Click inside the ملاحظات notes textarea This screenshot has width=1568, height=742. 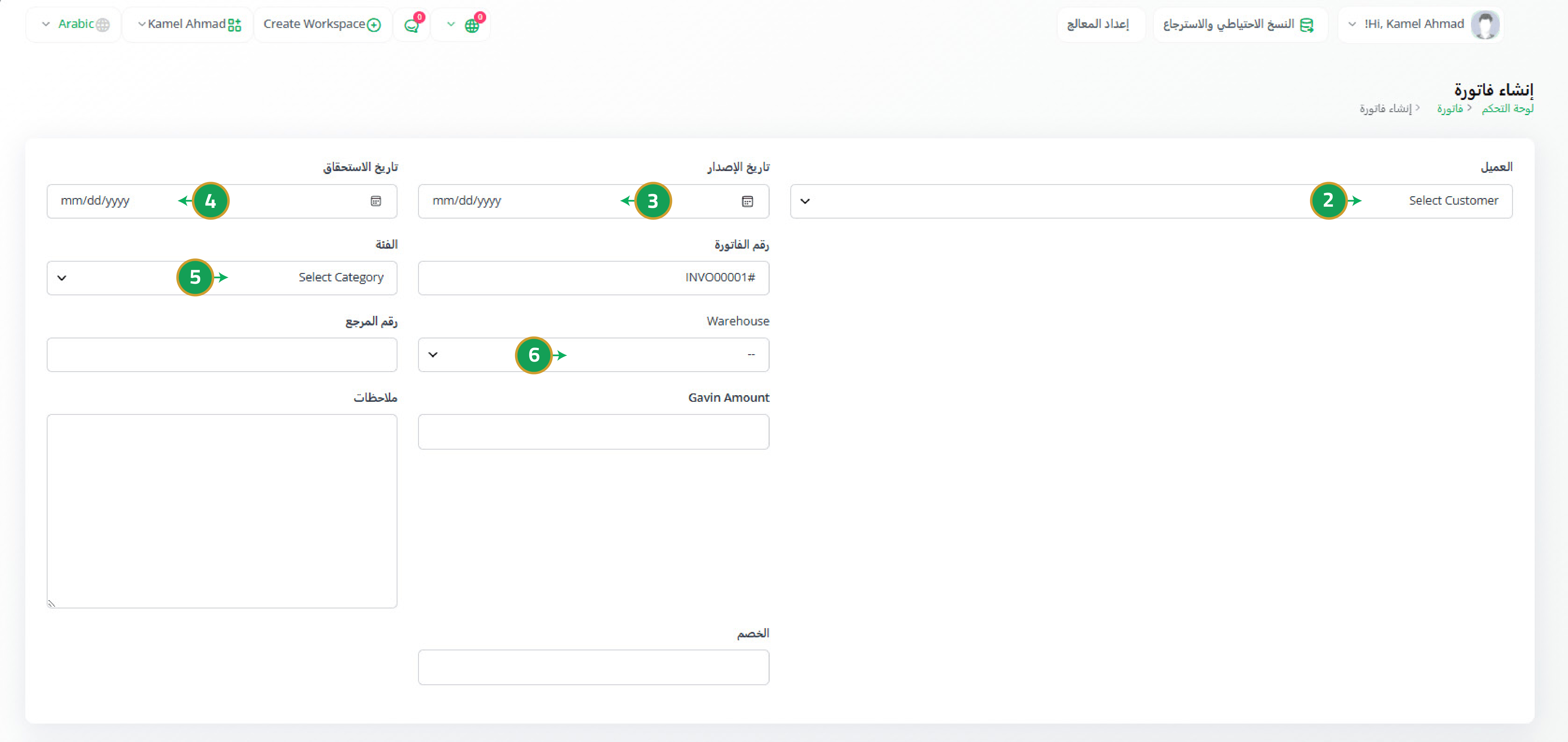pyautogui.click(x=222, y=511)
